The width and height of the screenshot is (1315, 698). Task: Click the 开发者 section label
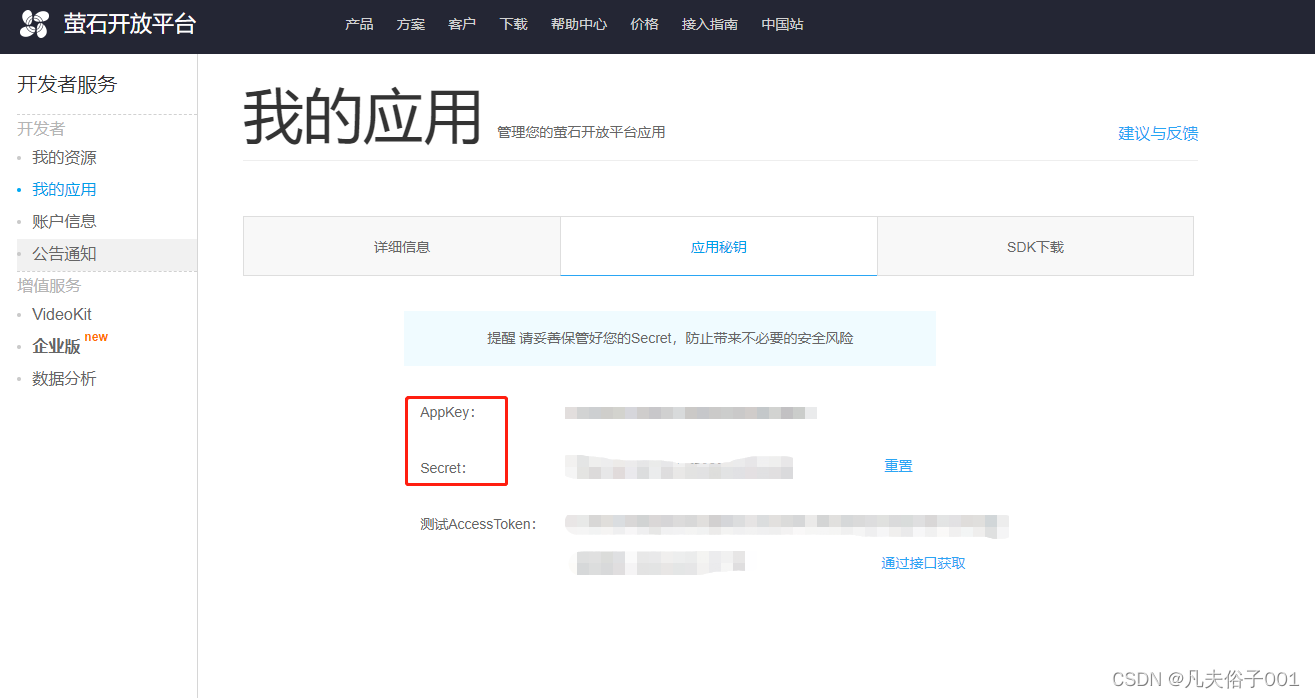[41, 129]
